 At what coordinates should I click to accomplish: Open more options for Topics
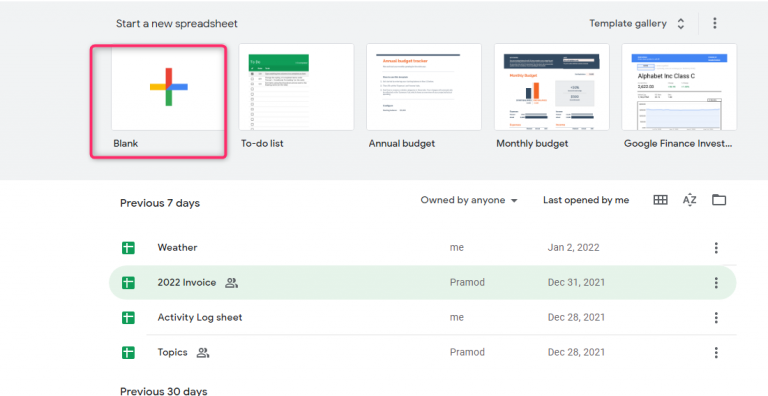[x=716, y=352]
